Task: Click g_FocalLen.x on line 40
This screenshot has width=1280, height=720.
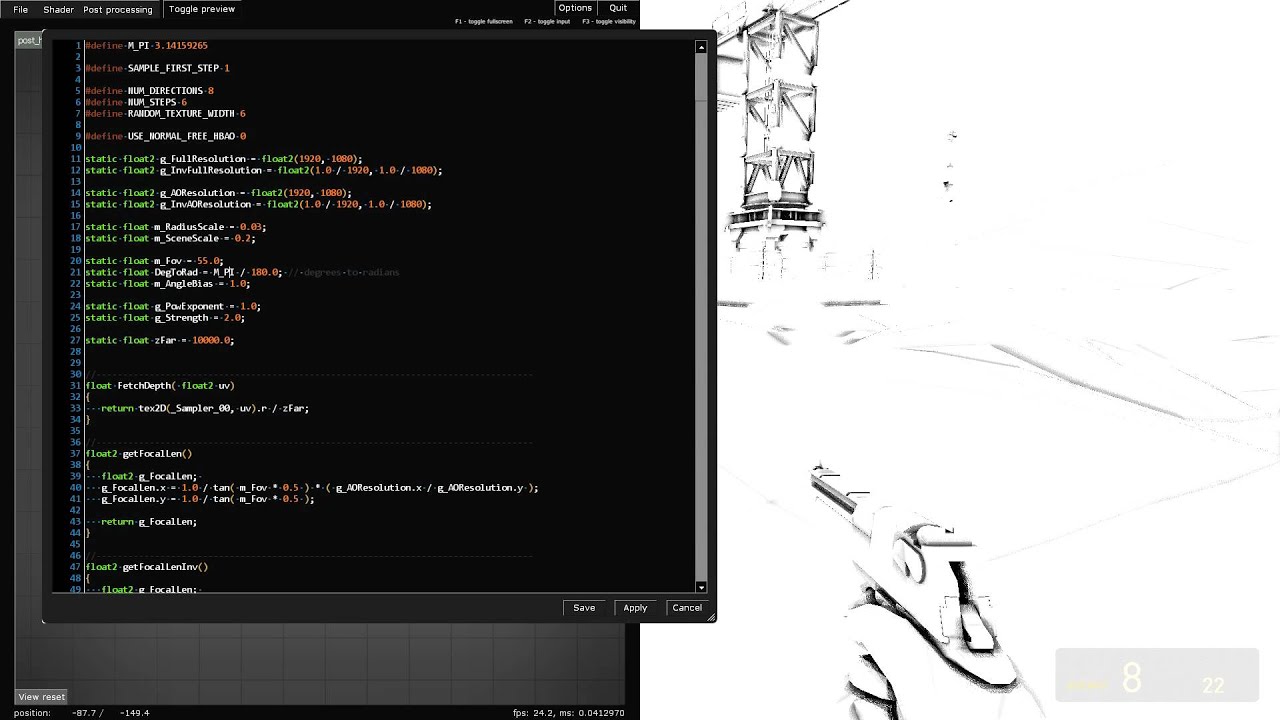Action: click(x=133, y=488)
